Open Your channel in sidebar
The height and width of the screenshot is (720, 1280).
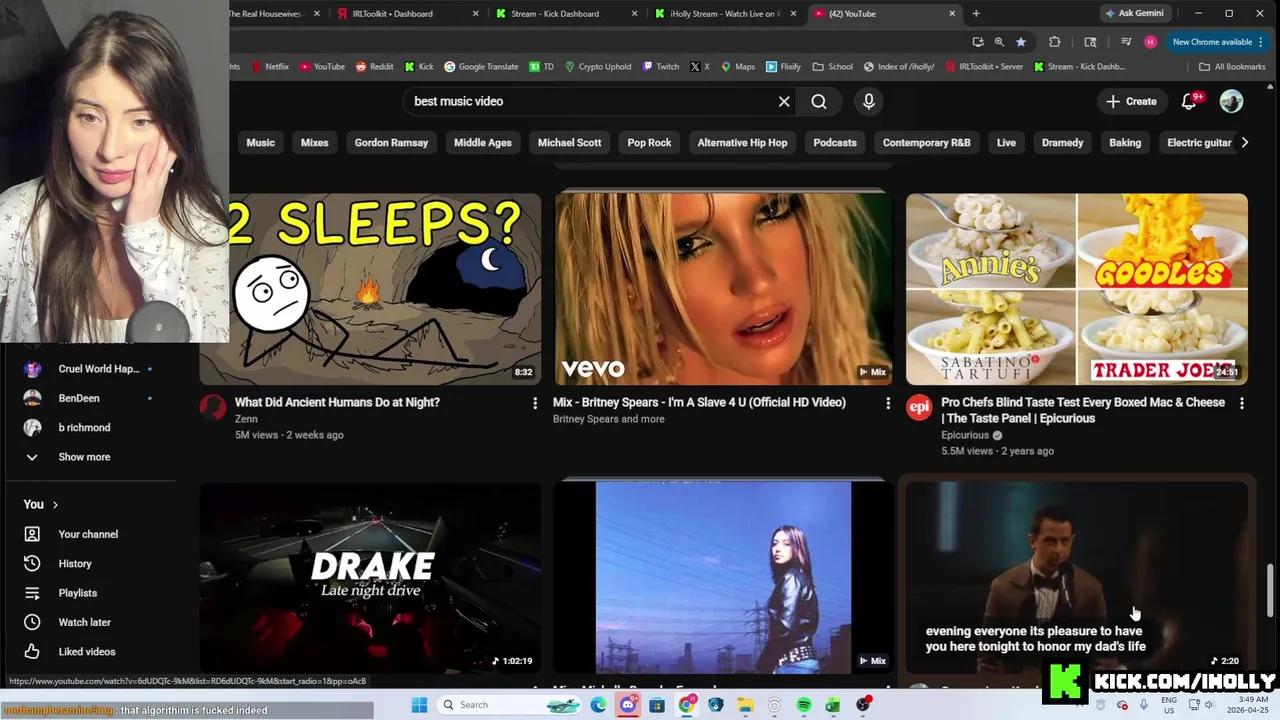click(x=88, y=534)
